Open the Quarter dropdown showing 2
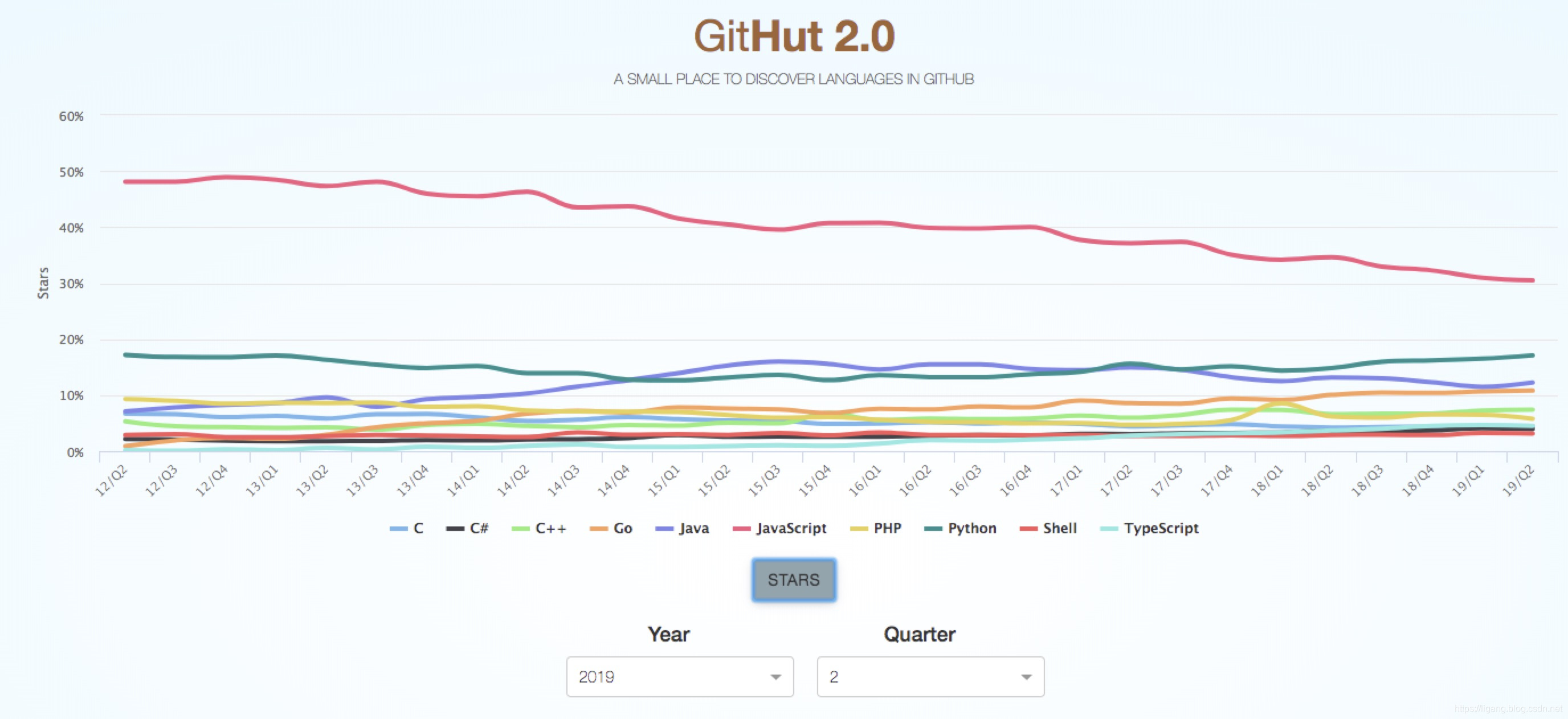Viewport: 1568px width, 719px height. (x=930, y=676)
